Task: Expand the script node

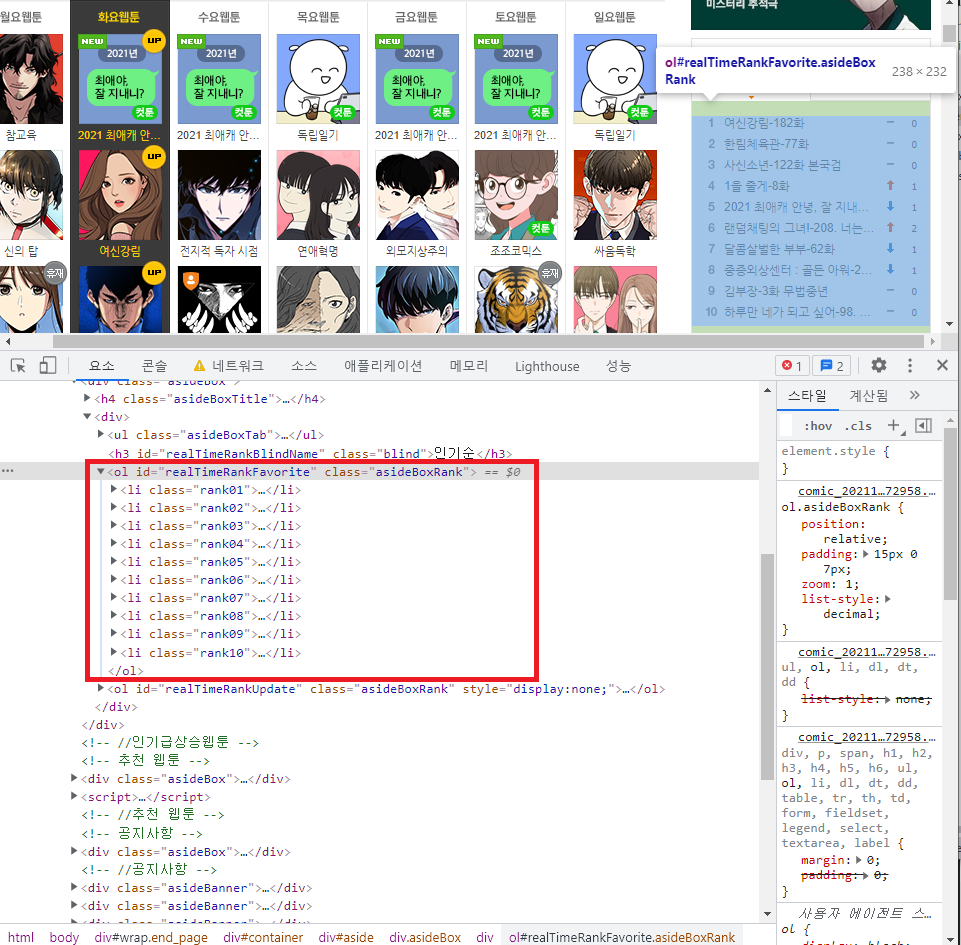Action: click(74, 796)
